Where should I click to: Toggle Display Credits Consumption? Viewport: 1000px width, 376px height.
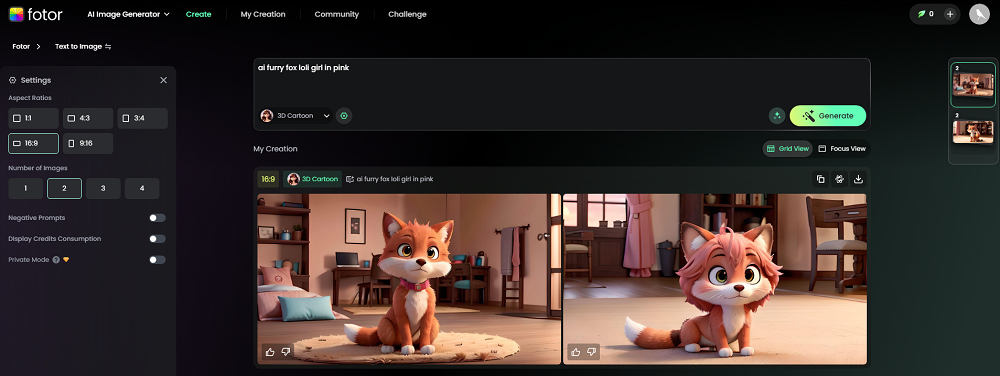(x=157, y=239)
